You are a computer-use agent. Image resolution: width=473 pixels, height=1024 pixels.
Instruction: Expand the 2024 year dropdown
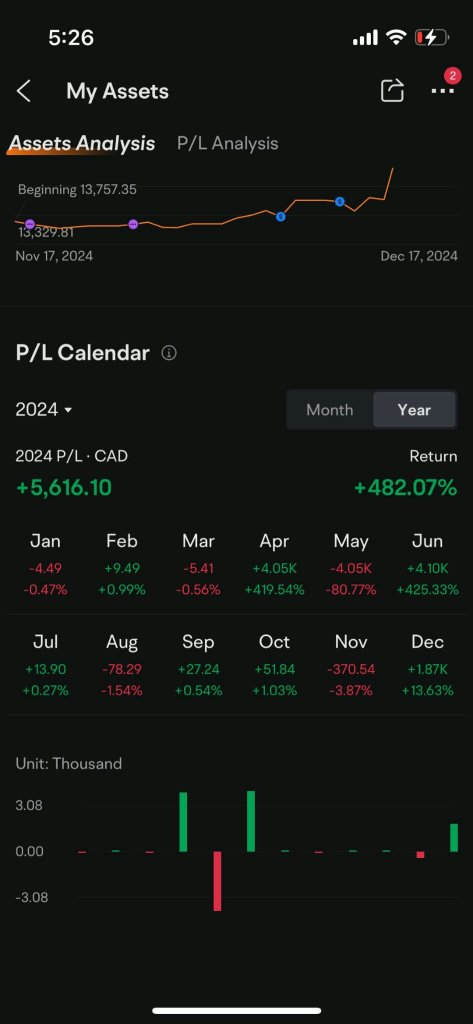pyautogui.click(x=44, y=410)
